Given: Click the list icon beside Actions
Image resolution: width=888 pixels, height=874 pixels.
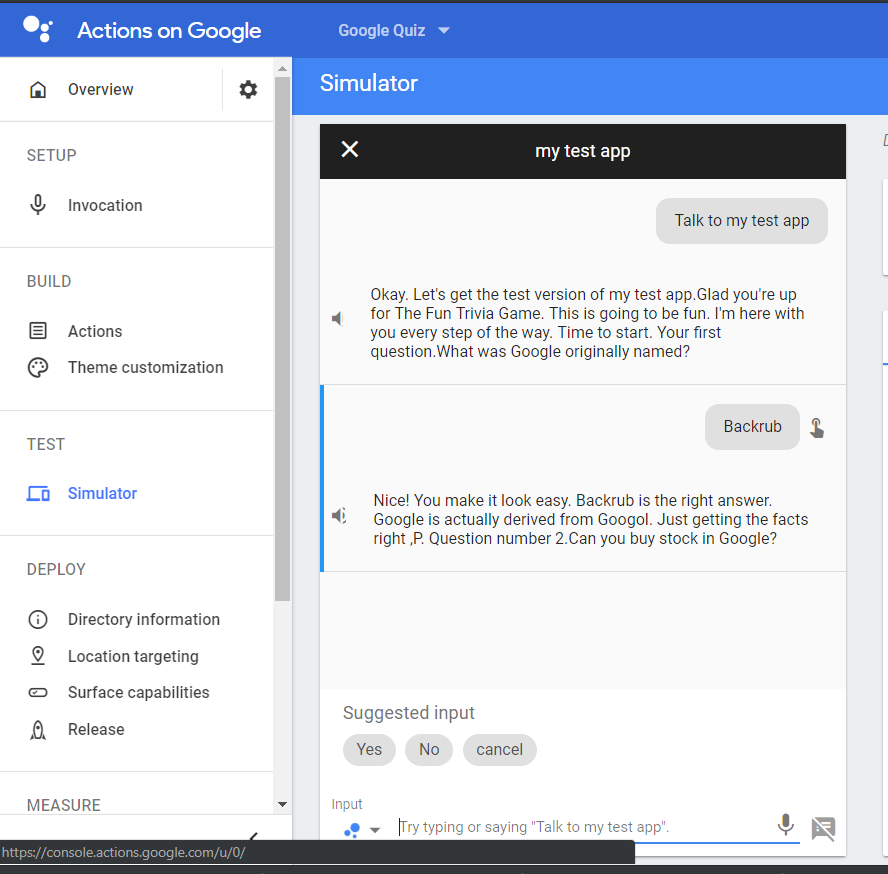Looking at the screenshot, I should click(x=38, y=331).
